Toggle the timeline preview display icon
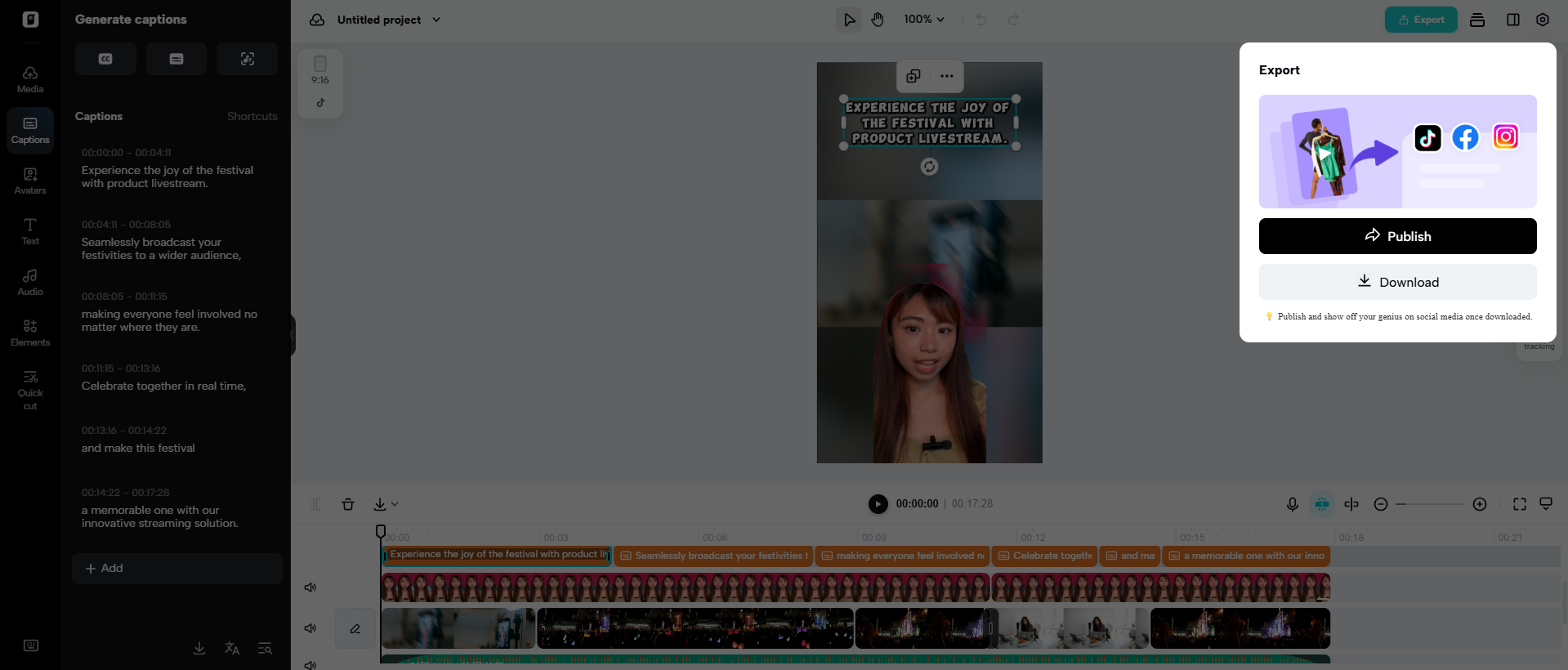Image resolution: width=1568 pixels, height=670 pixels. [1546, 504]
